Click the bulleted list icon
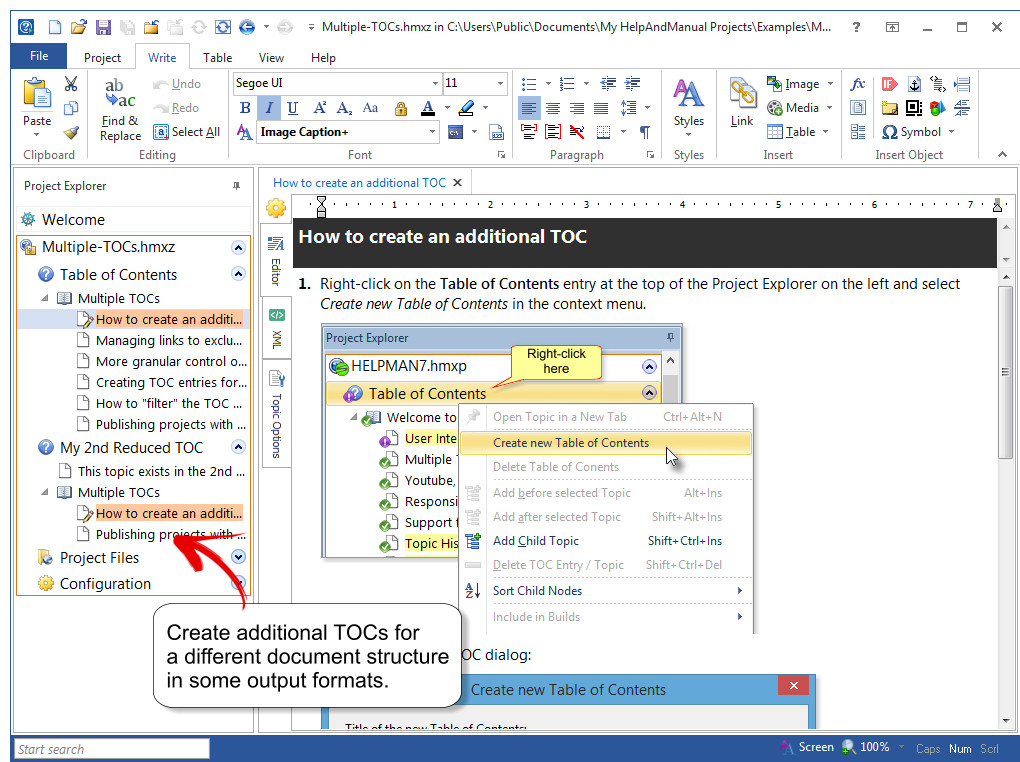This screenshot has width=1020, height=762. pos(529,84)
